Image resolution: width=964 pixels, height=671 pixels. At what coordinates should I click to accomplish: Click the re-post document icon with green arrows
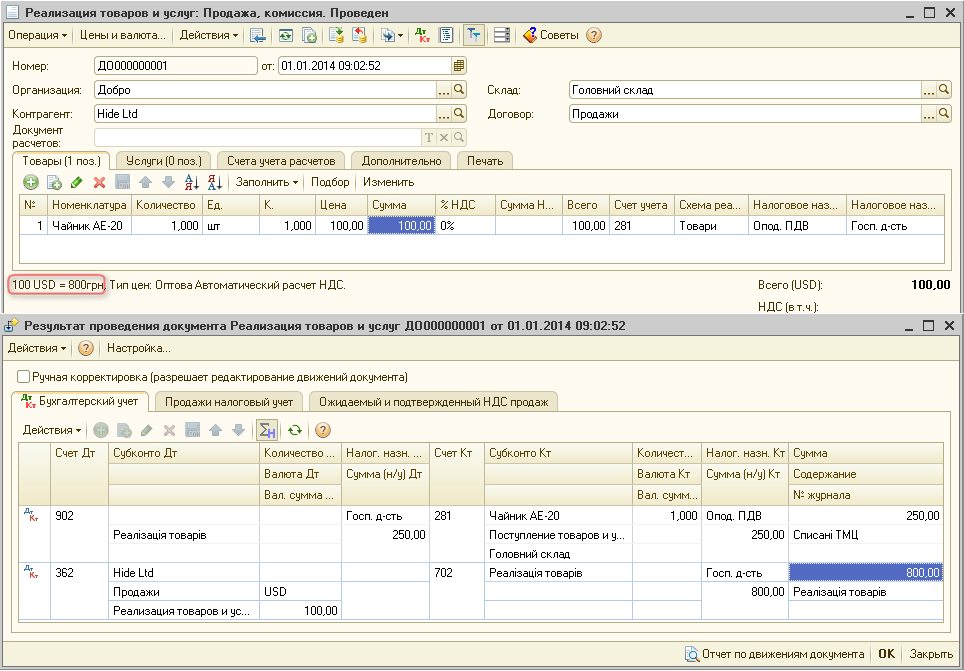285,35
